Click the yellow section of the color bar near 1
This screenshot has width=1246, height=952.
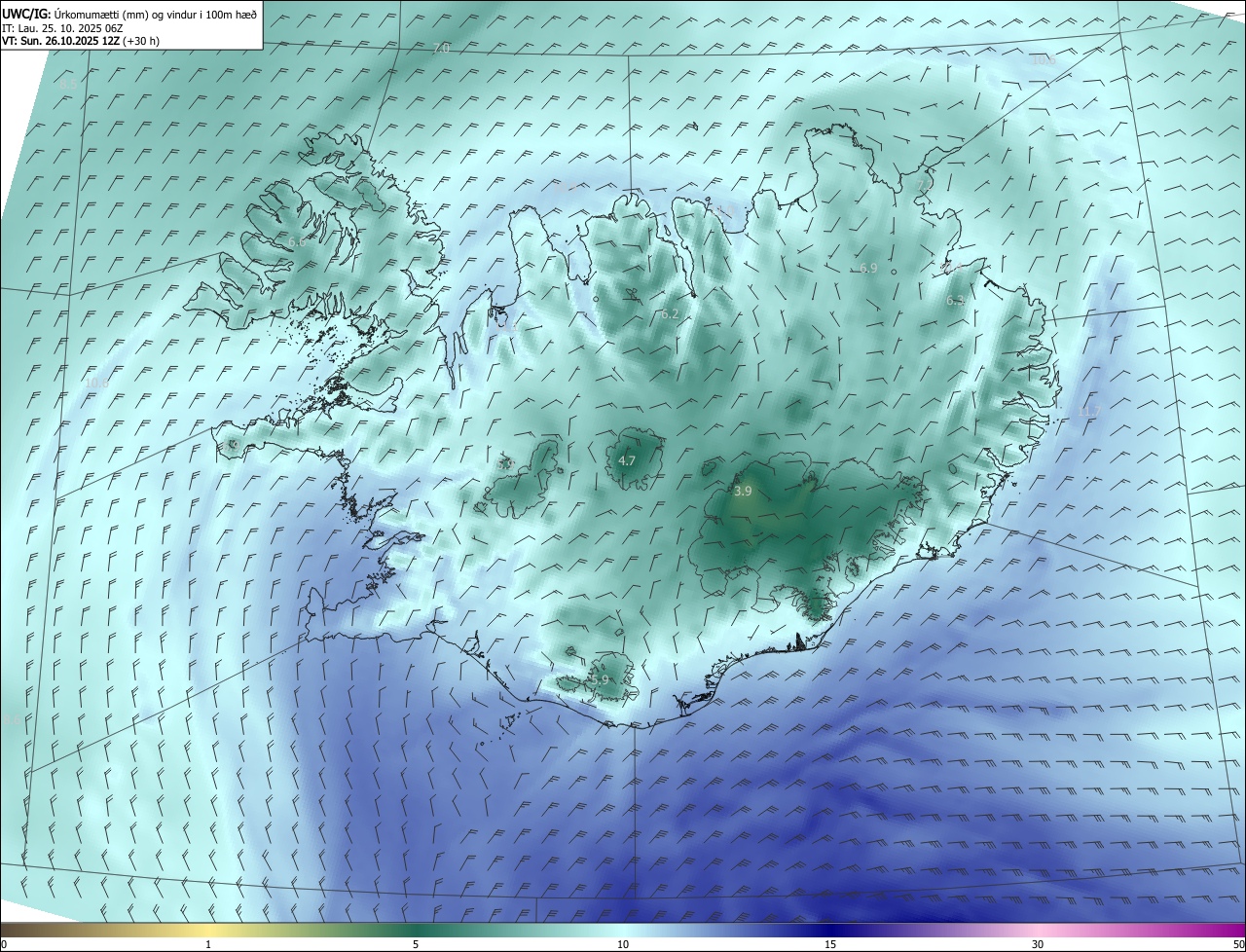click(x=208, y=930)
